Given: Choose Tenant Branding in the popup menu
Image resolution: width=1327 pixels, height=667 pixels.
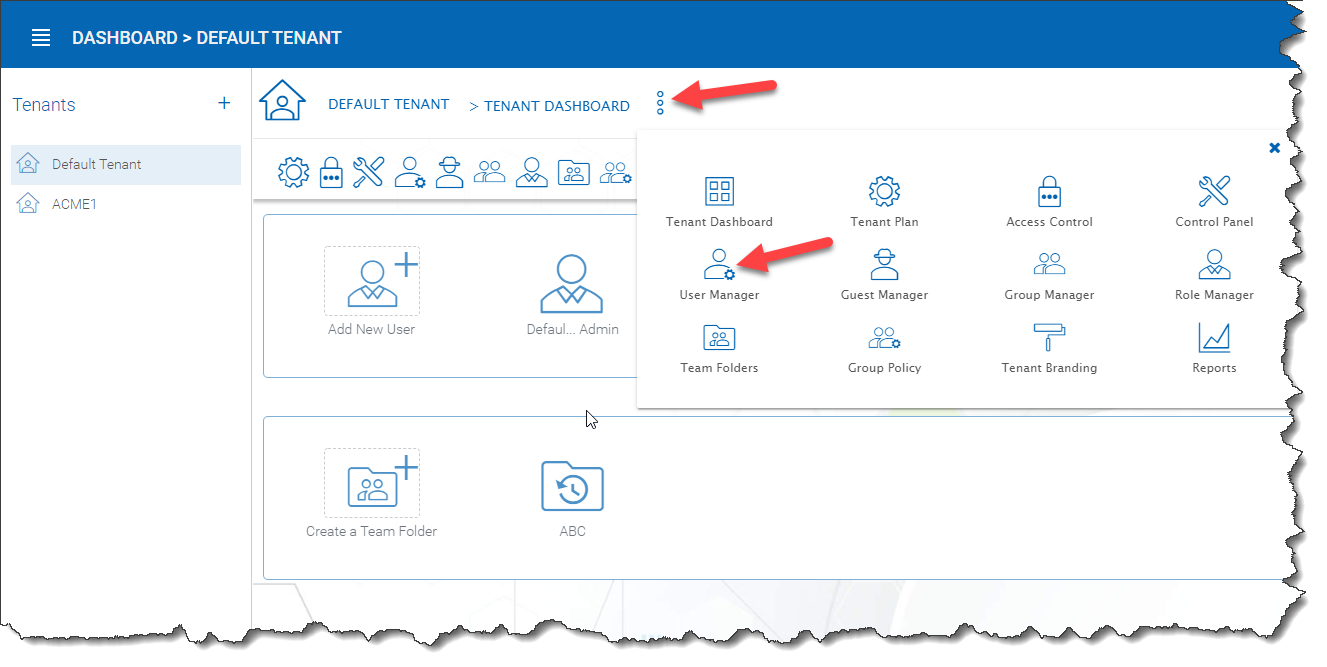Looking at the screenshot, I should (1049, 348).
